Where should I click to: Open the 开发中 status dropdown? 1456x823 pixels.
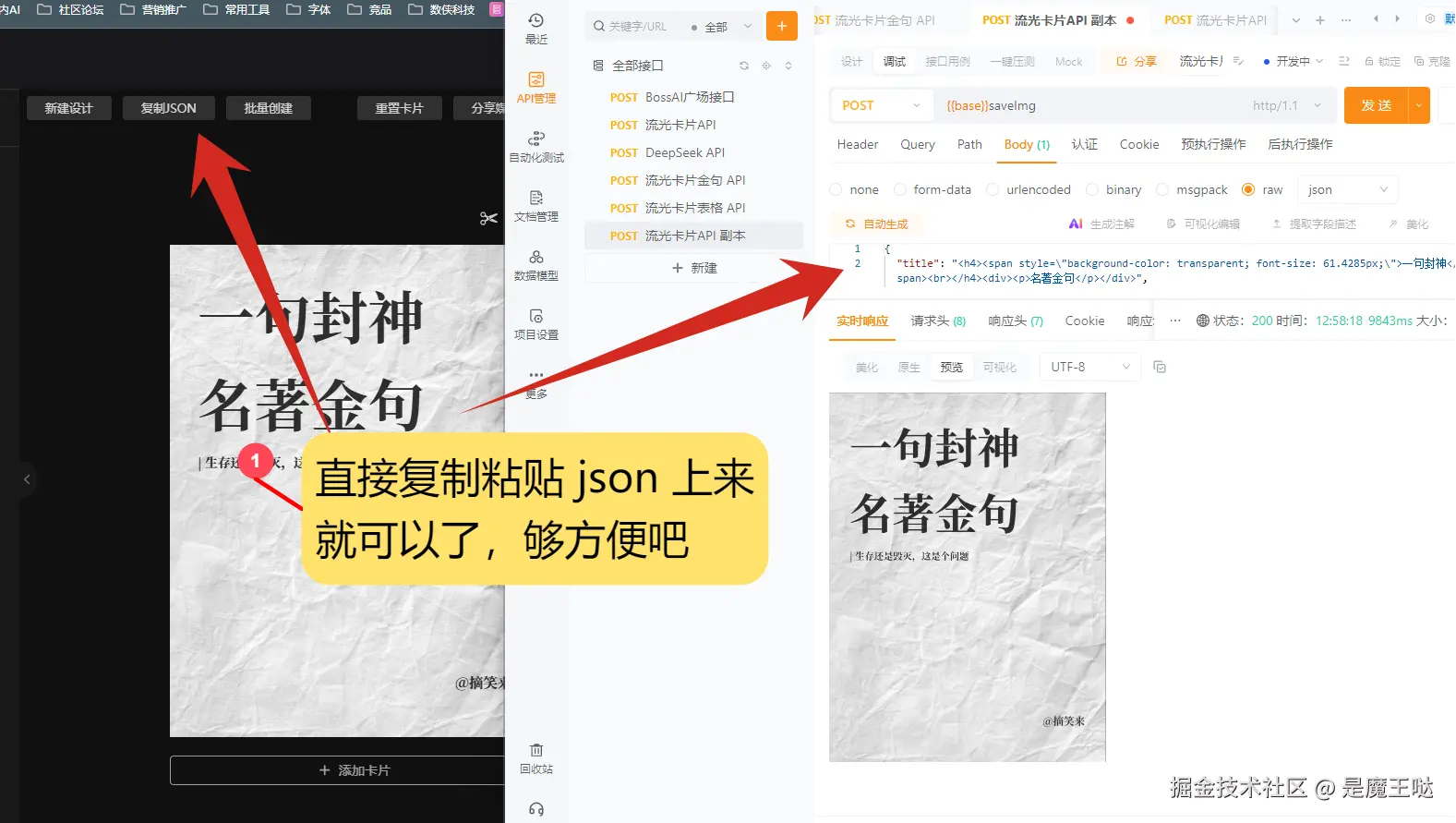click(x=1294, y=61)
